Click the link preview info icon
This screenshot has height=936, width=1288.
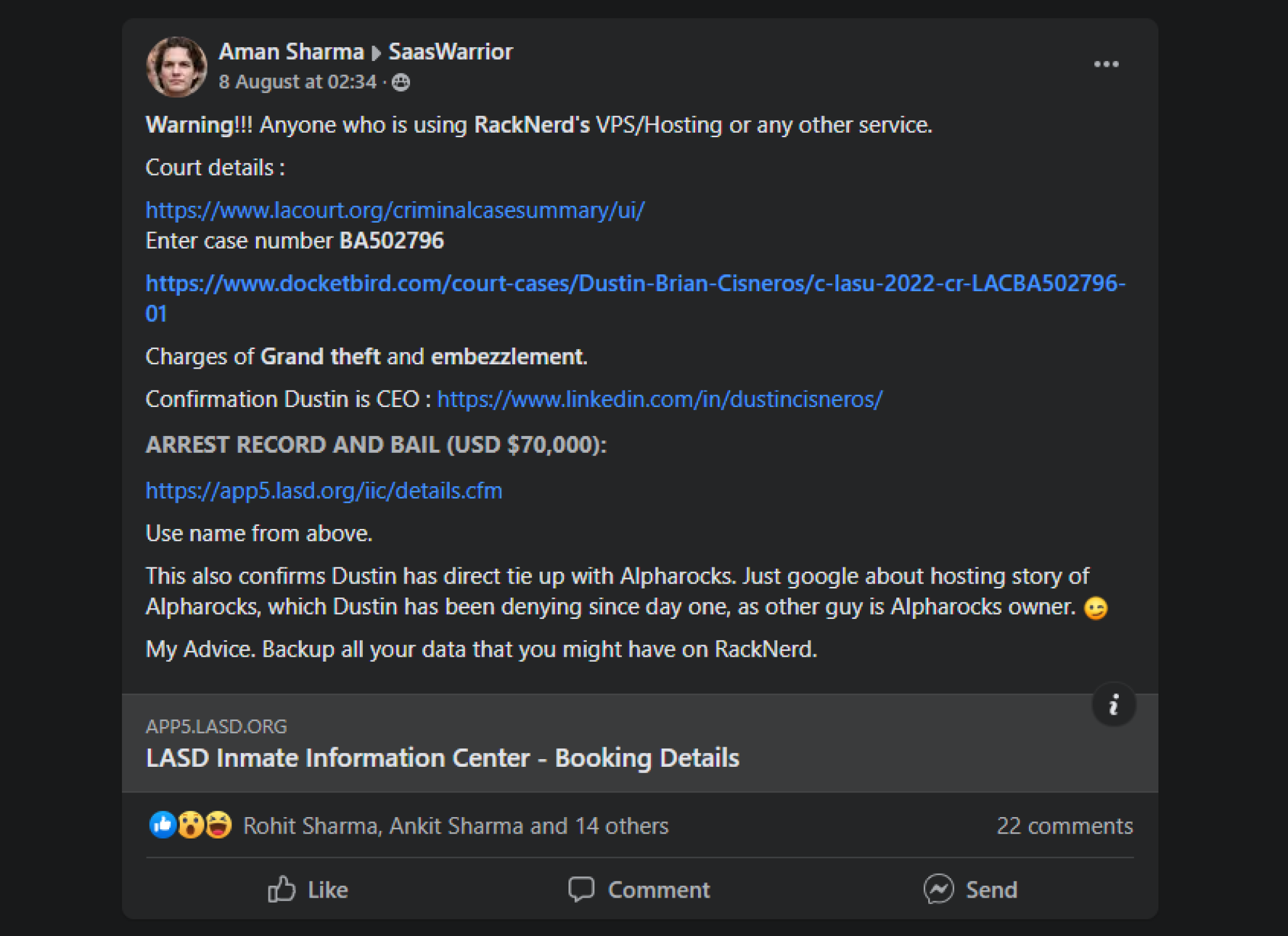pos(1114,705)
